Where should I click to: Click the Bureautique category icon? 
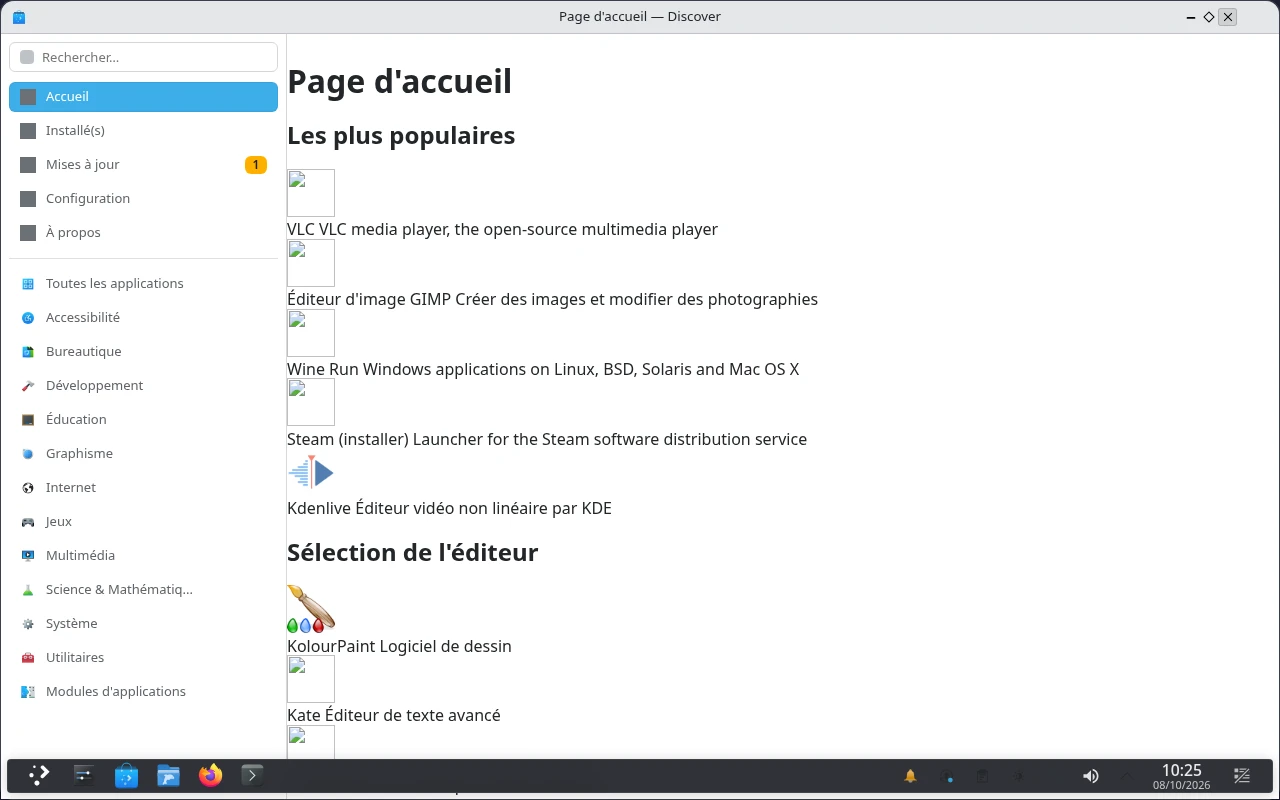pos(28,352)
